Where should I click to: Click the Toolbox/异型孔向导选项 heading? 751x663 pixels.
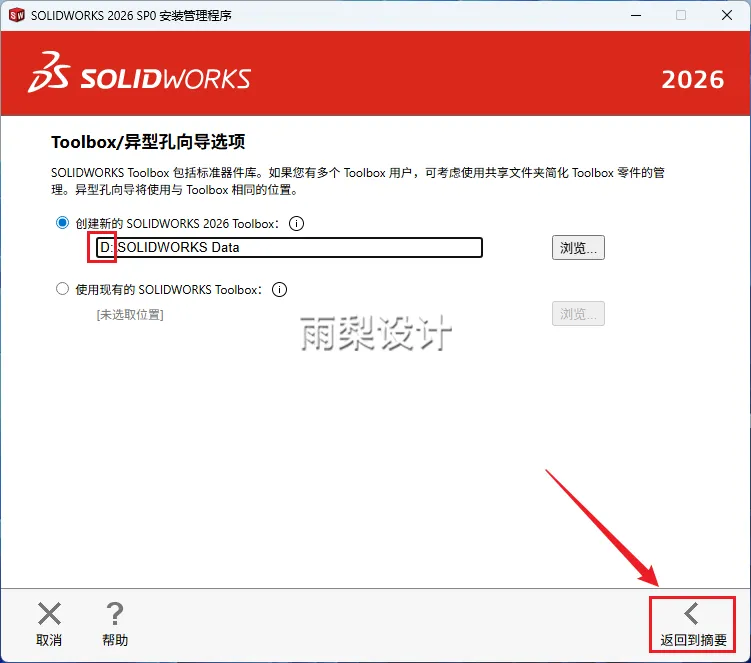148,142
